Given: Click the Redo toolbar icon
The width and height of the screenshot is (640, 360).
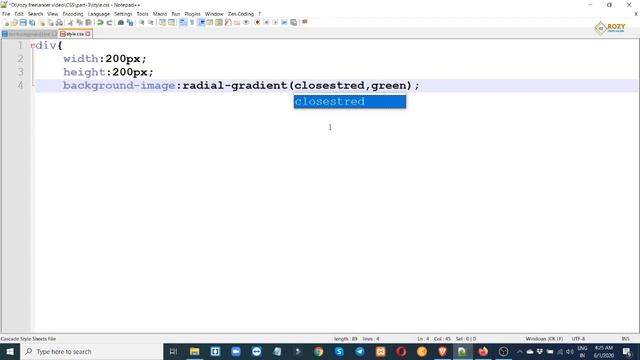Looking at the screenshot, I should 109,22.
